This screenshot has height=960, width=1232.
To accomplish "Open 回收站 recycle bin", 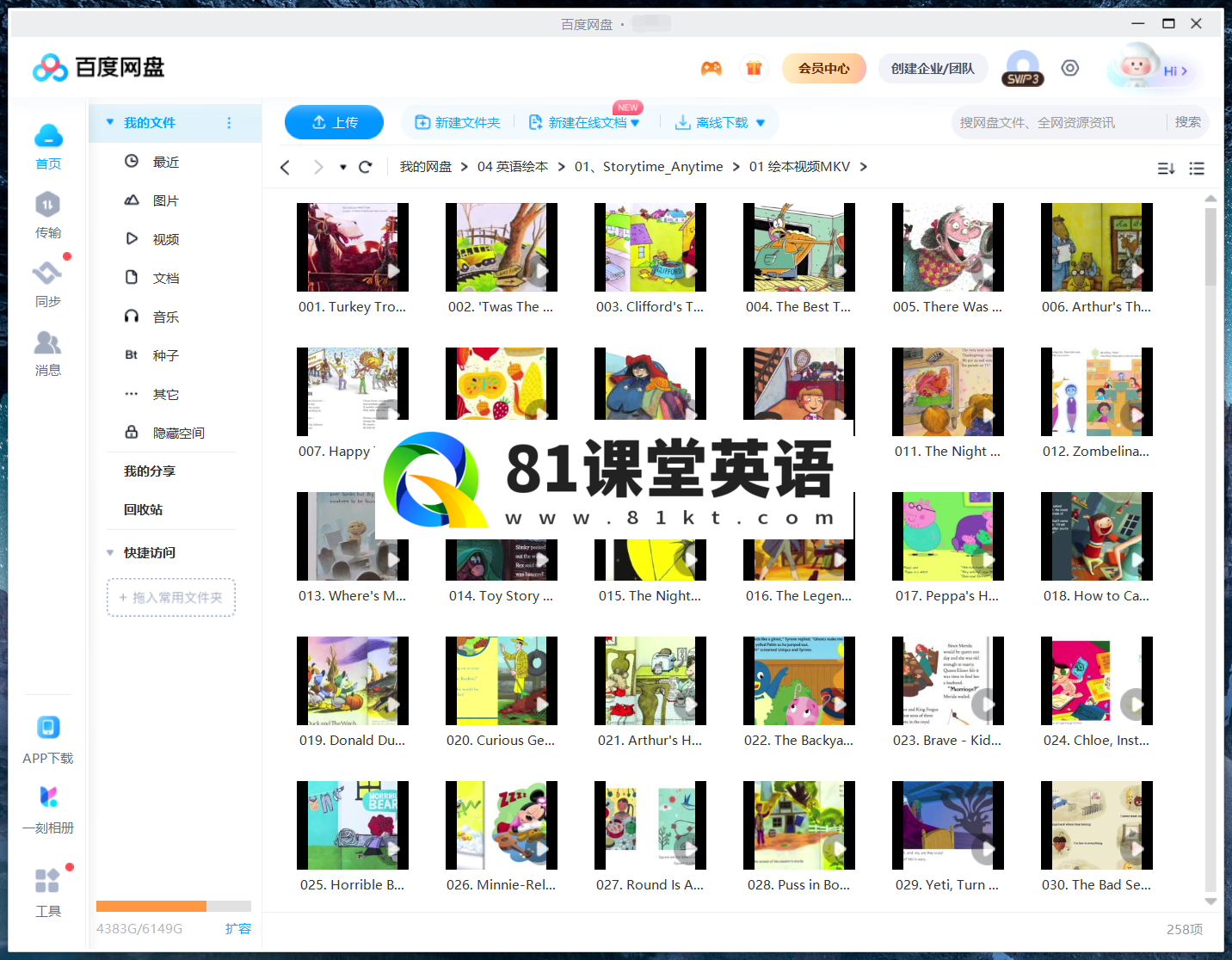I will pyautogui.click(x=143, y=509).
